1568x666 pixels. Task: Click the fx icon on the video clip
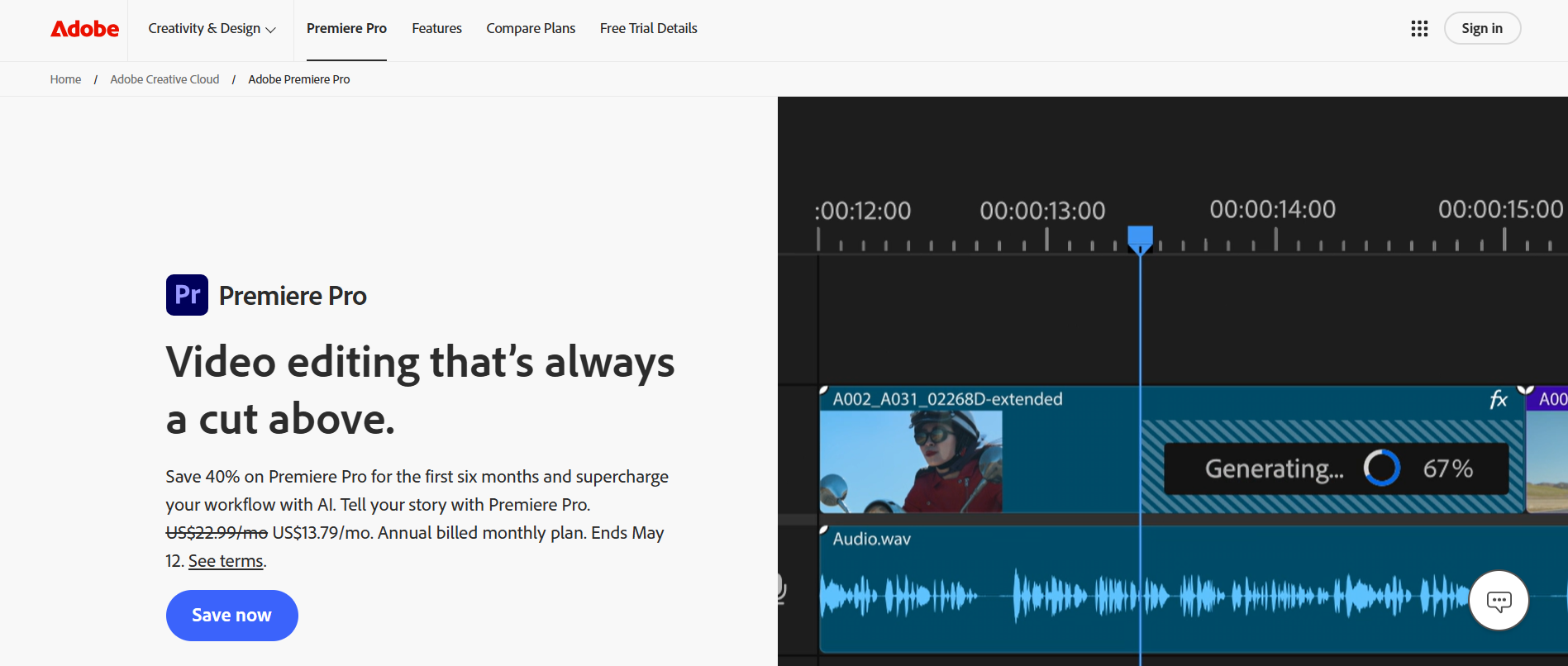pyautogui.click(x=1498, y=400)
